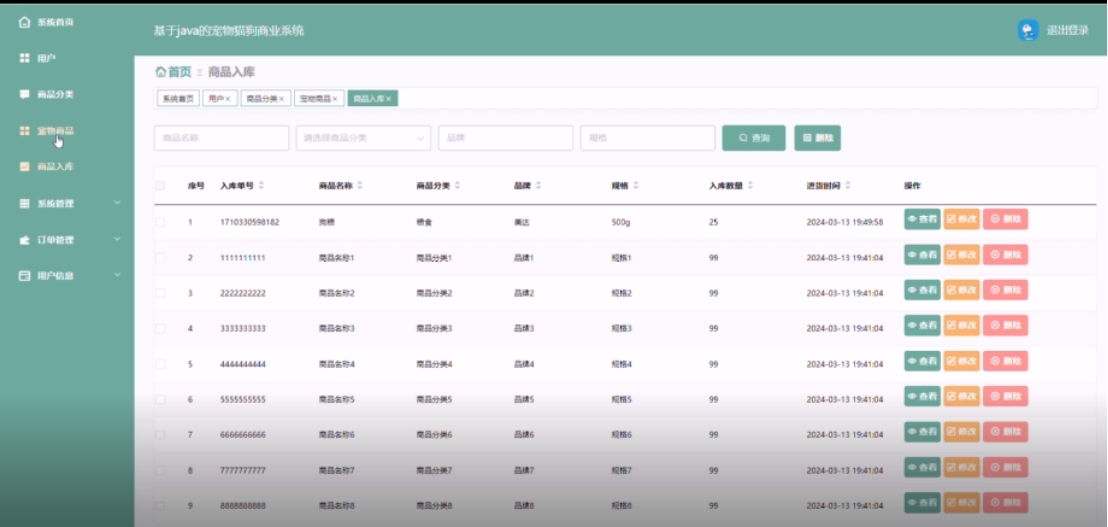Image resolution: width=1108 pixels, height=527 pixels.
Task: Click 退出登录 to log out
Action: click(1067, 30)
